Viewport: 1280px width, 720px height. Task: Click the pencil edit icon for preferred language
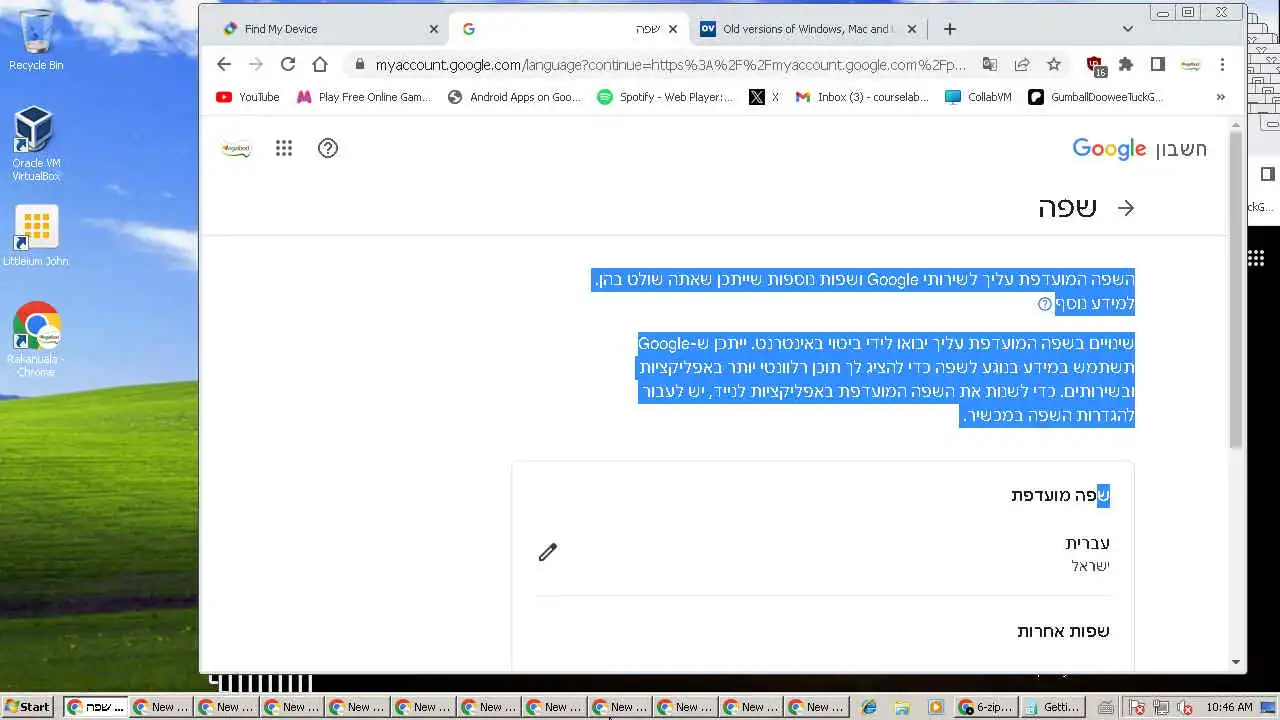[x=547, y=552]
